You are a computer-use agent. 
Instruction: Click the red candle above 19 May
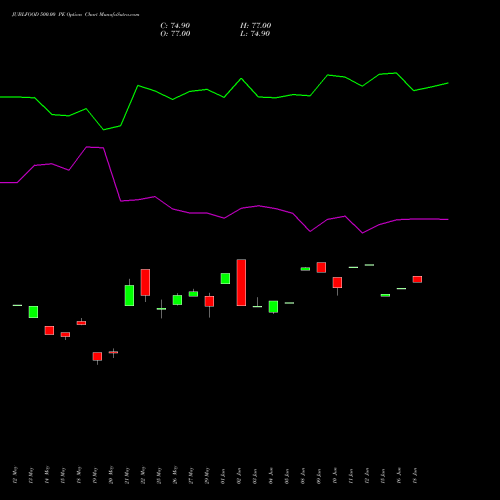[97, 356]
